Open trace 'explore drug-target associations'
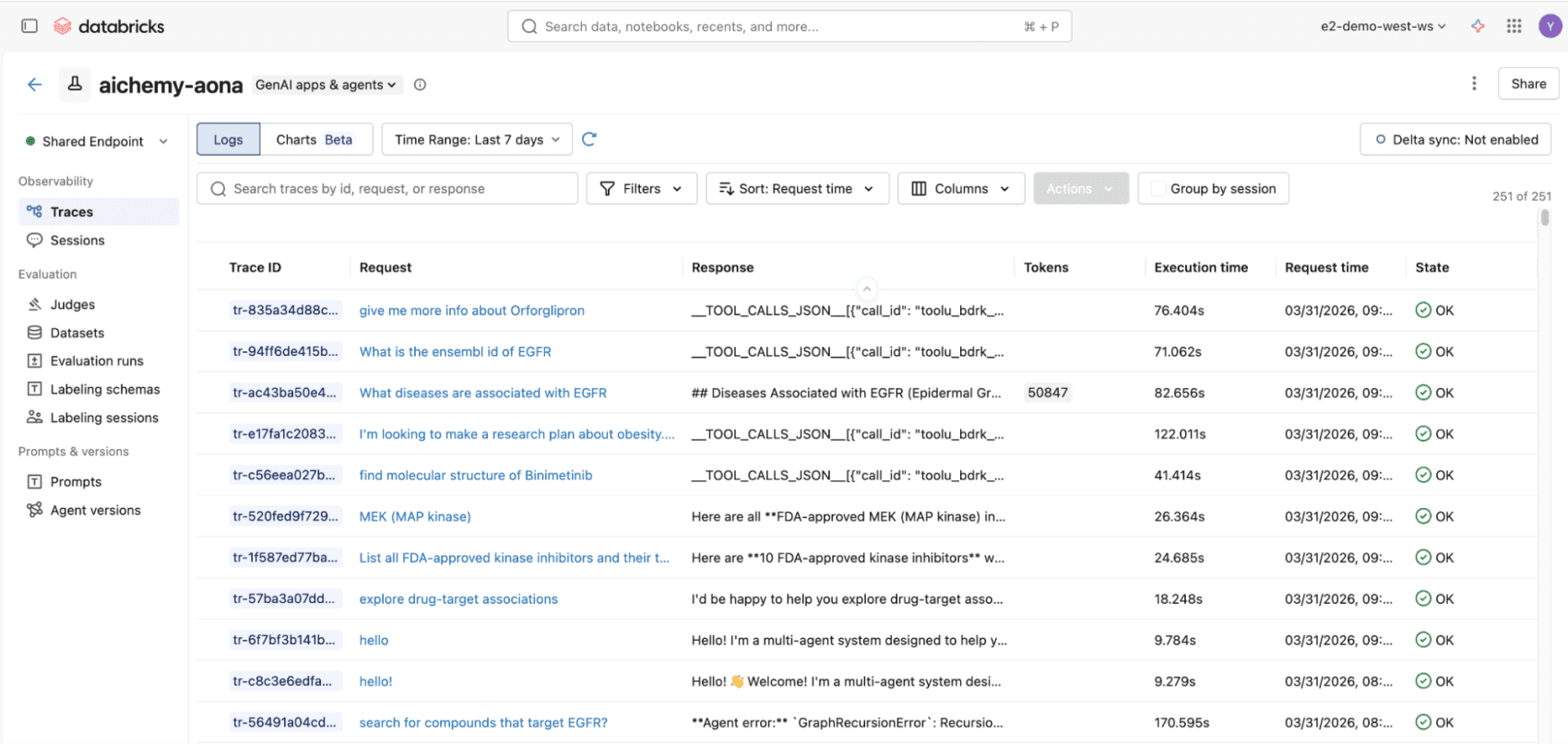The height and width of the screenshot is (744, 1568). click(458, 599)
